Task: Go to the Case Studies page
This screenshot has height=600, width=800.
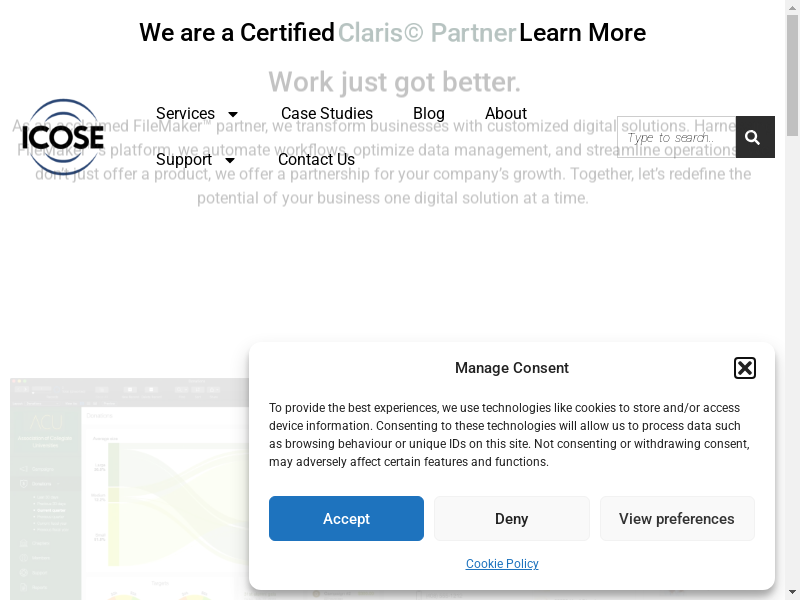Action: pyautogui.click(x=327, y=114)
